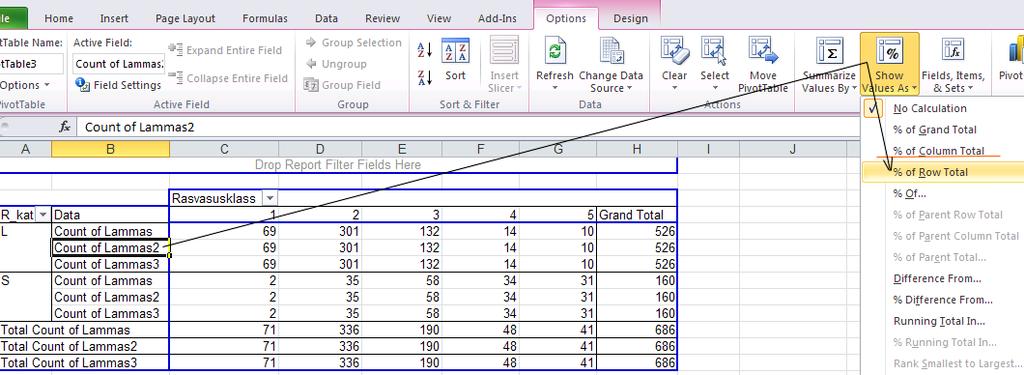Sort descending with the Z-to-A icon
The image size is (1024, 375).
[x=424, y=77]
